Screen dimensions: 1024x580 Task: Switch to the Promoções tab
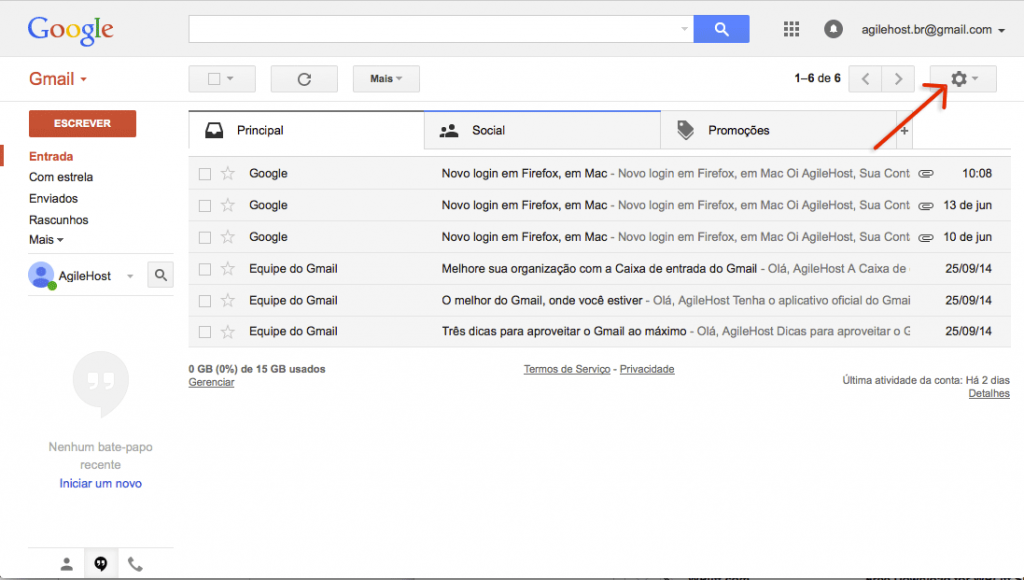[778, 131]
